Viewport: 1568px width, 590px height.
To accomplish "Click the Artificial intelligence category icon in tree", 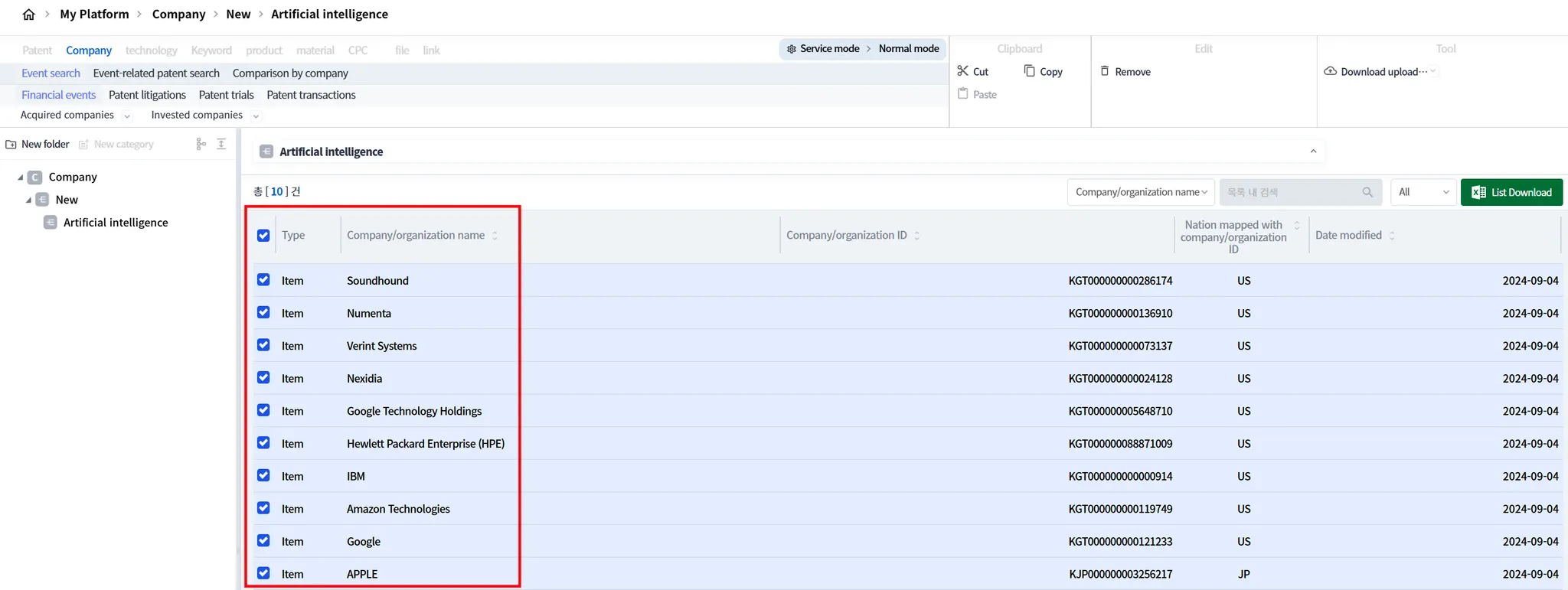I will [51, 223].
